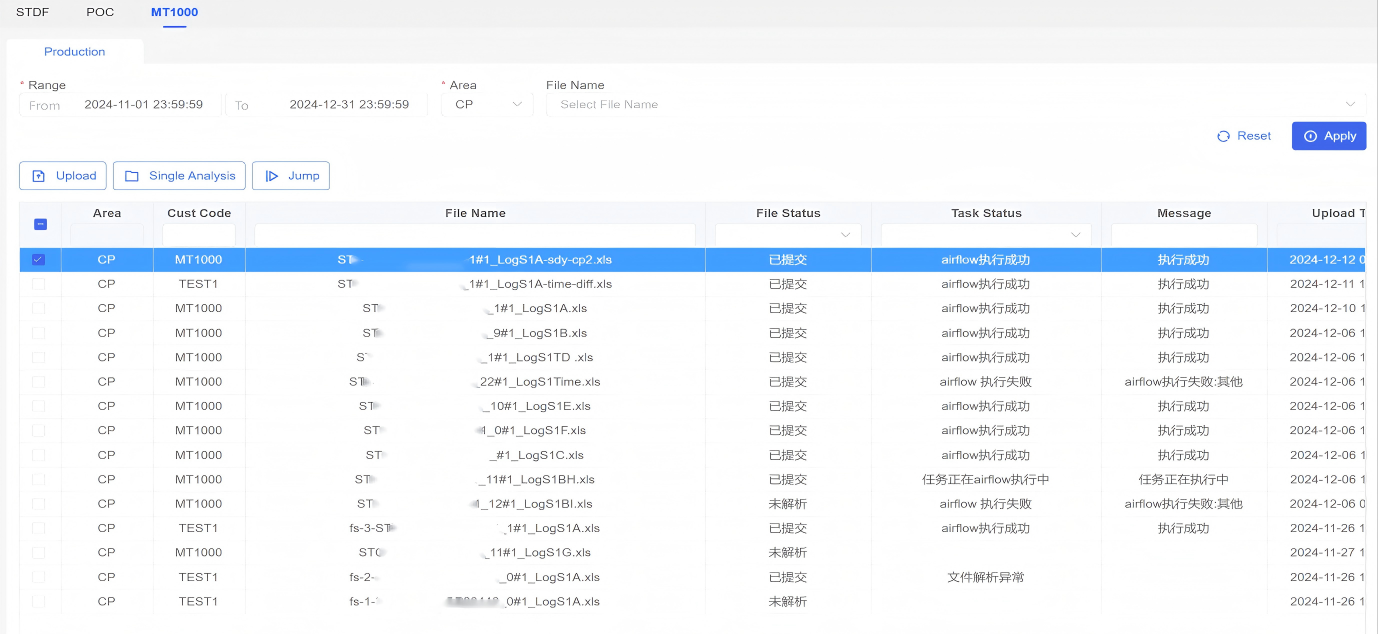Open the POC tab
The width and height of the screenshot is (1378, 634).
100,12
